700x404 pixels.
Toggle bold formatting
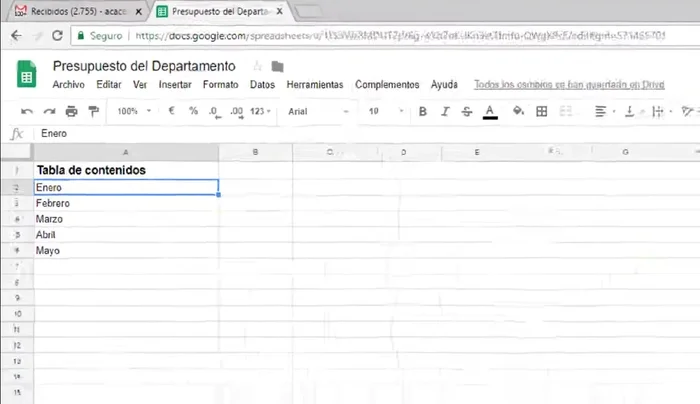(422, 111)
